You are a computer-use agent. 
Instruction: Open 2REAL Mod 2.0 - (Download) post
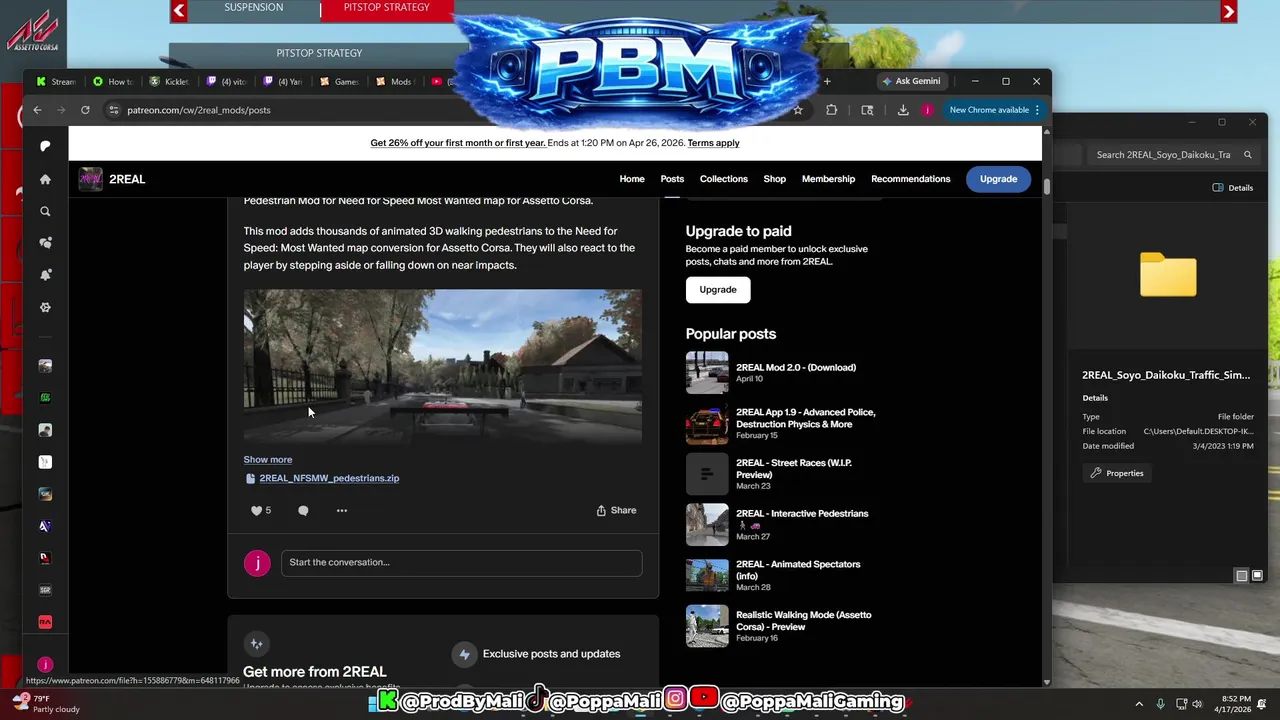pyautogui.click(x=796, y=367)
